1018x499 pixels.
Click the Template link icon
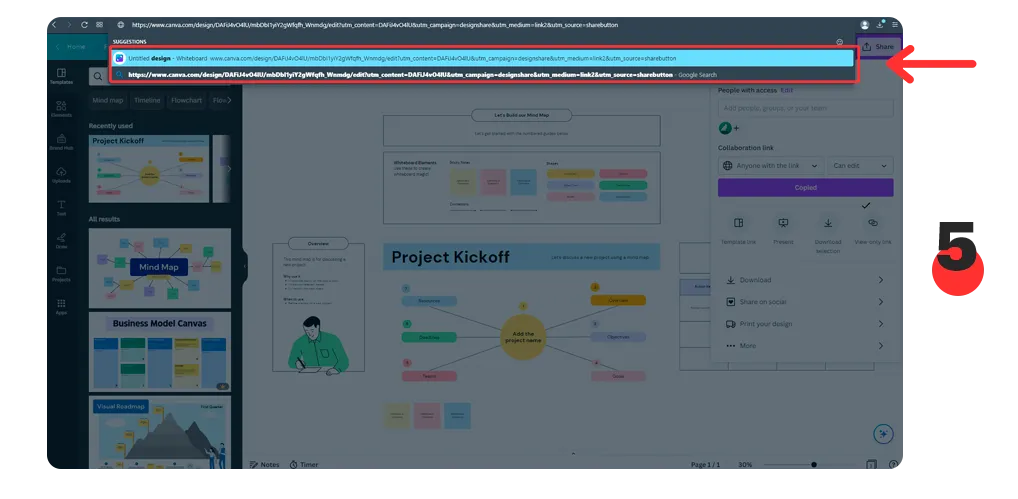point(738,227)
